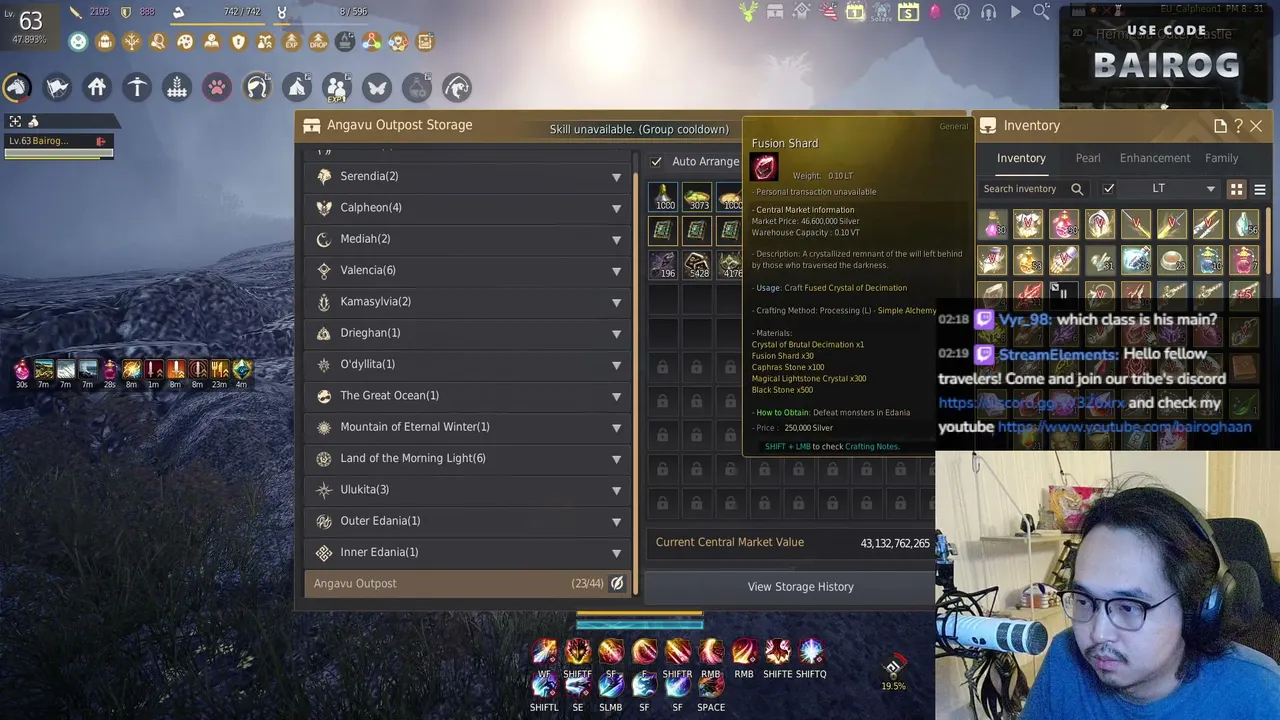Expand the Inner Edania storage list

tap(616, 553)
